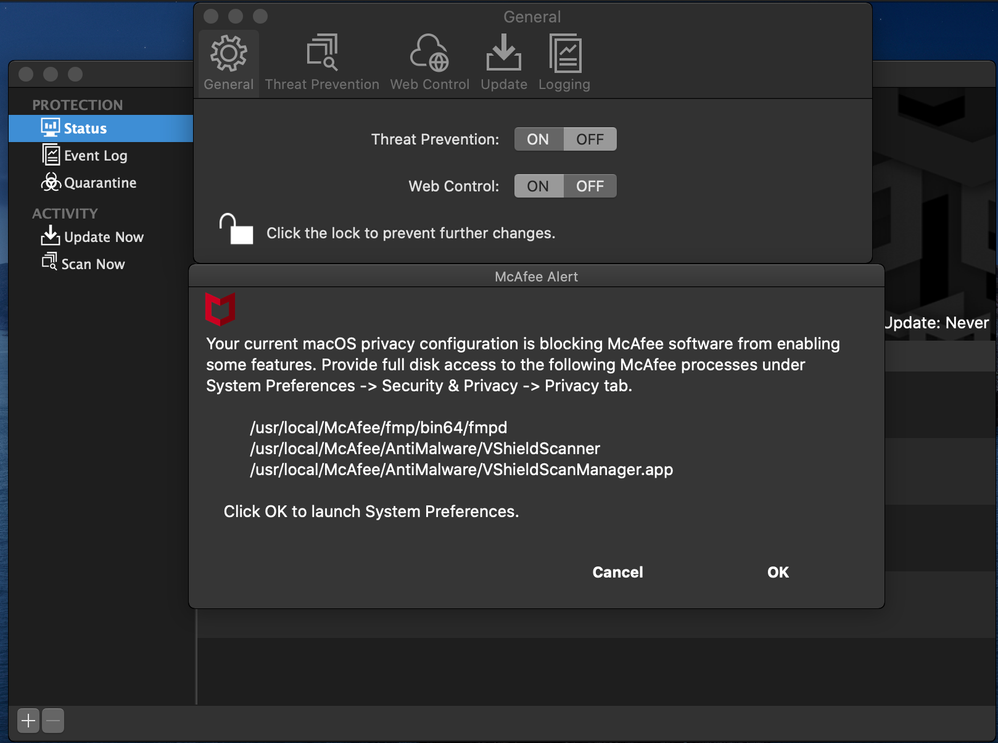Close the General preferences window

tap(211, 16)
